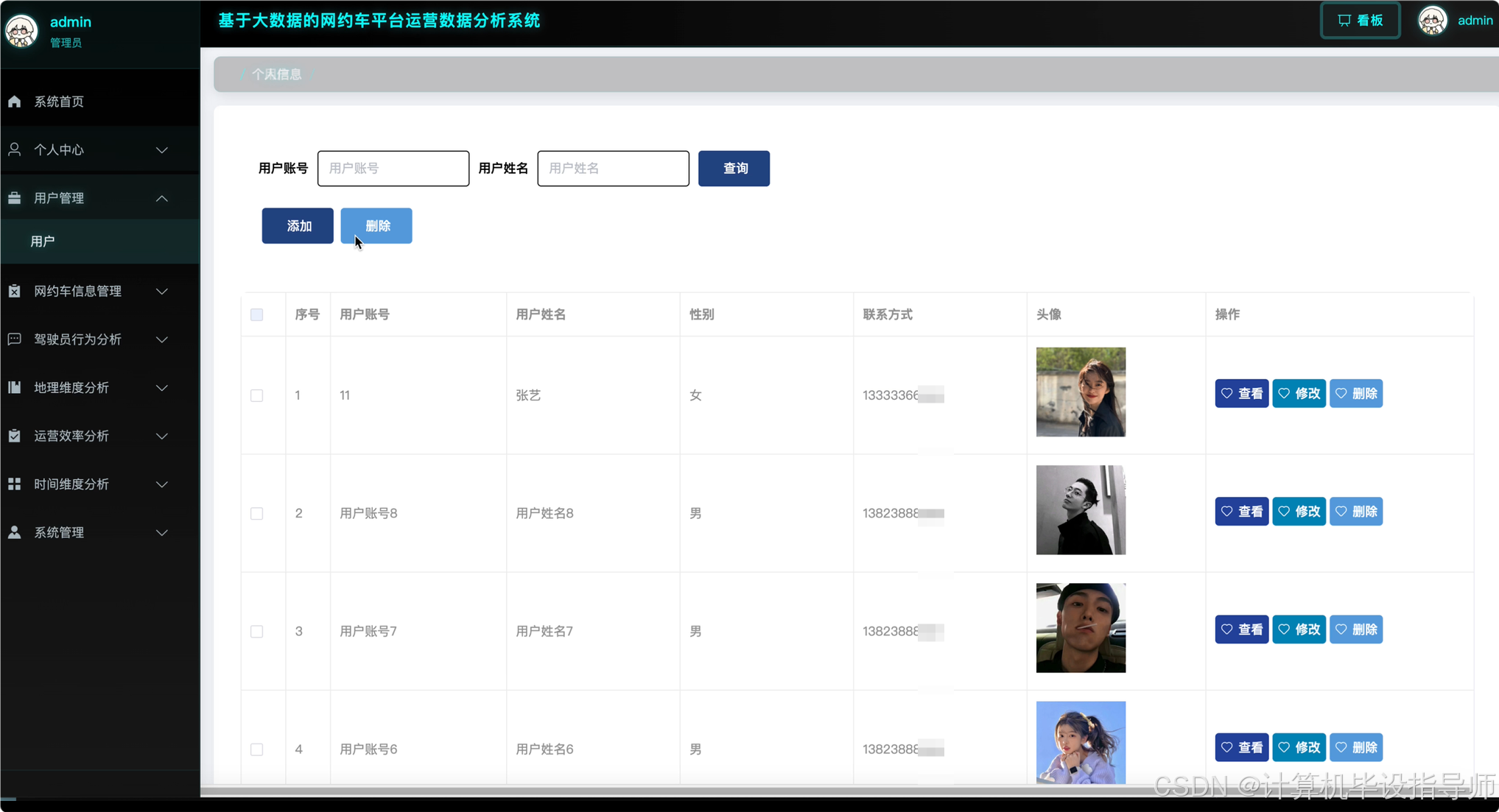Click the chat icon beside 驾驶员行为分析
This screenshot has width=1499, height=812.
pos(15,339)
